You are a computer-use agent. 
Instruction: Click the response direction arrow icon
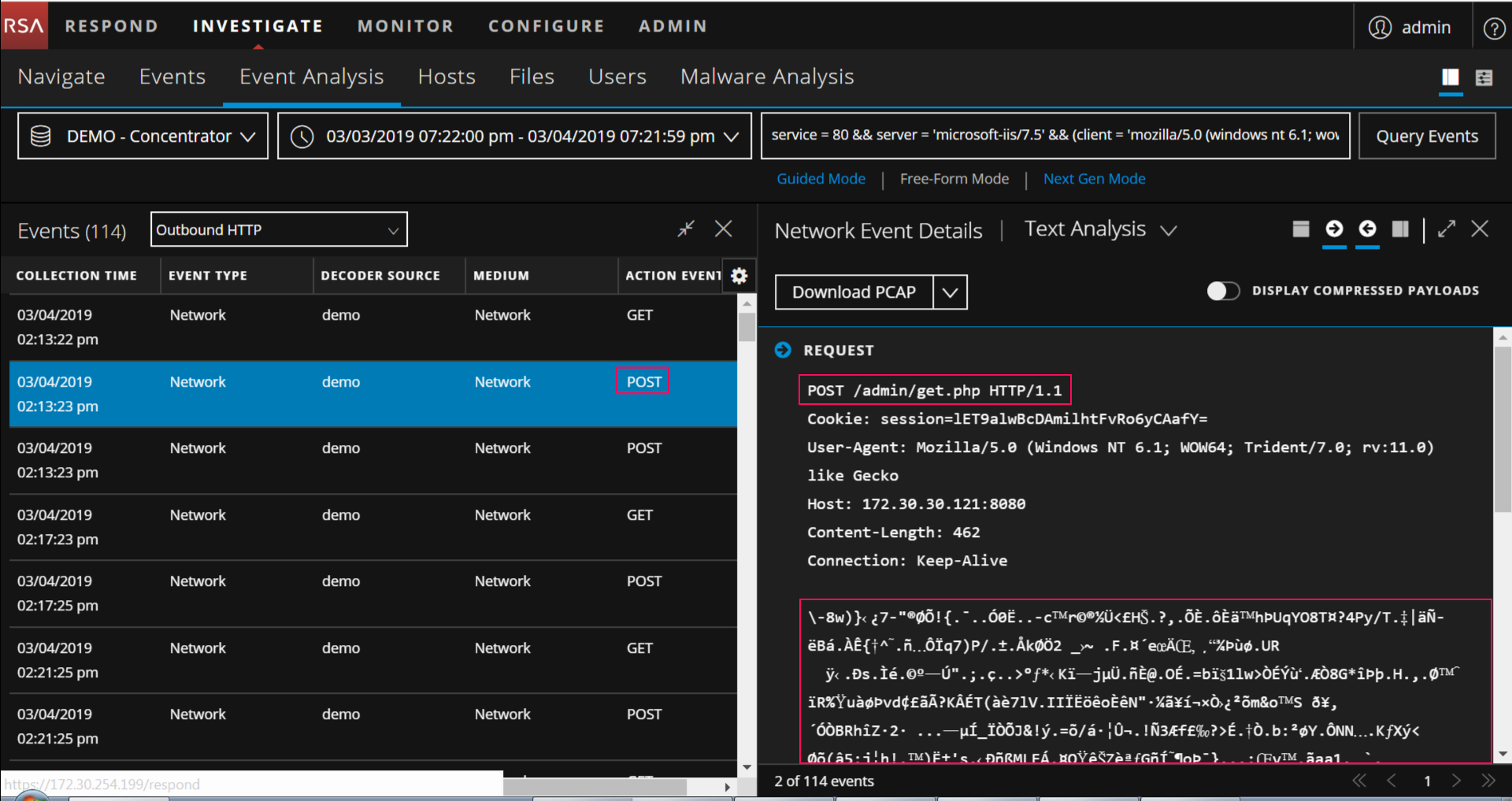click(1367, 229)
